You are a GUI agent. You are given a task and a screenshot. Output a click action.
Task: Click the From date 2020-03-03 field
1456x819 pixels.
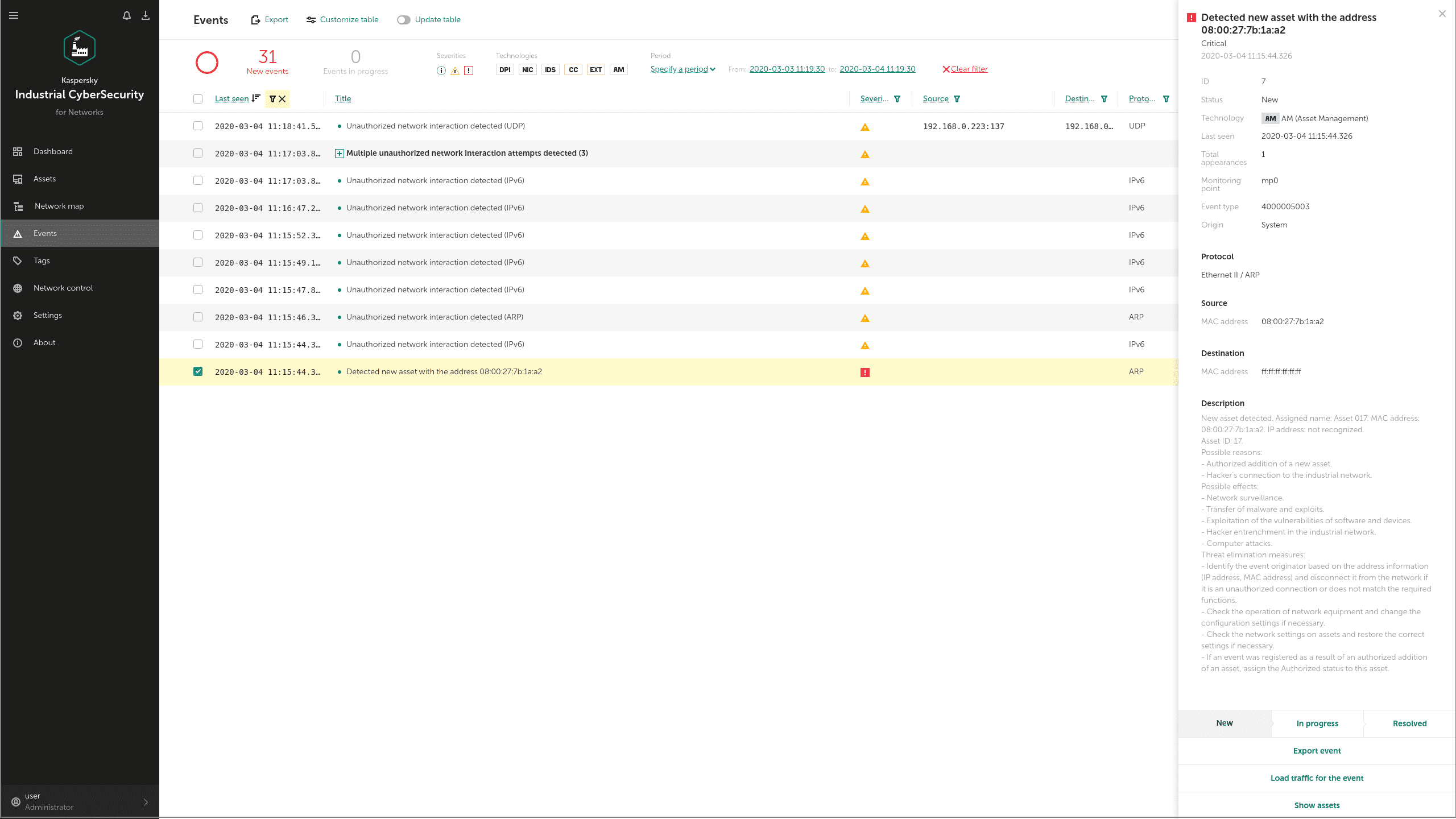point(787,69)
